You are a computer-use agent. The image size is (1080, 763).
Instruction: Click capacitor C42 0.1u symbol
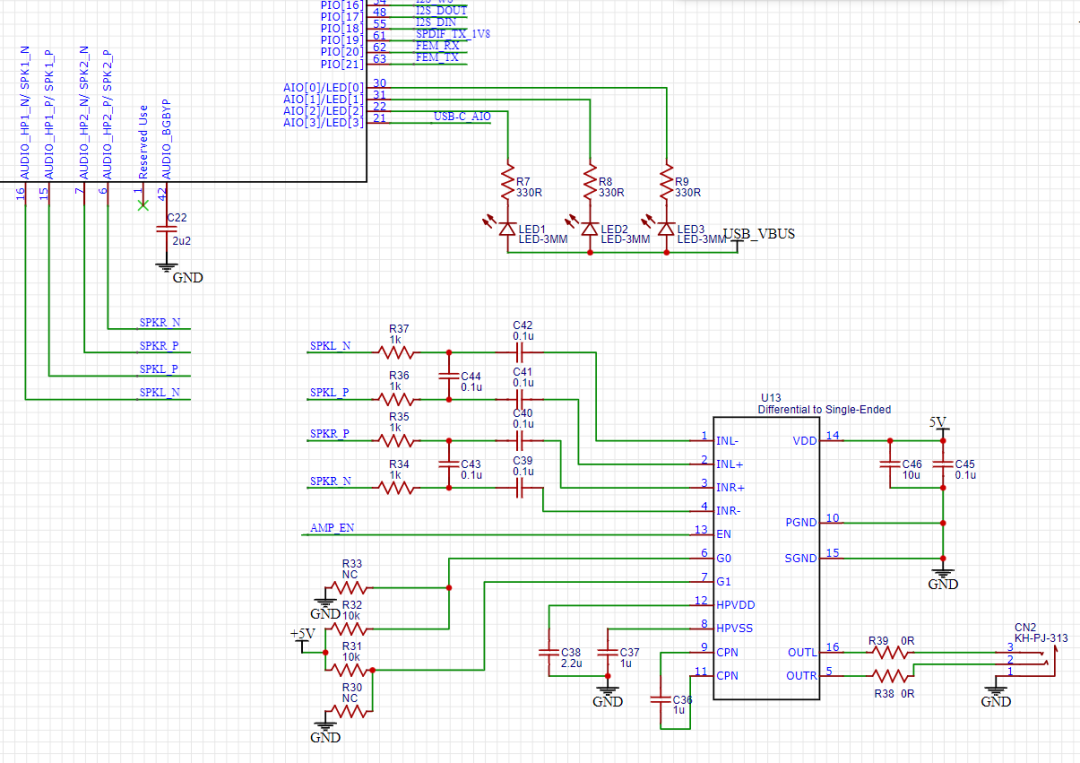520,353
